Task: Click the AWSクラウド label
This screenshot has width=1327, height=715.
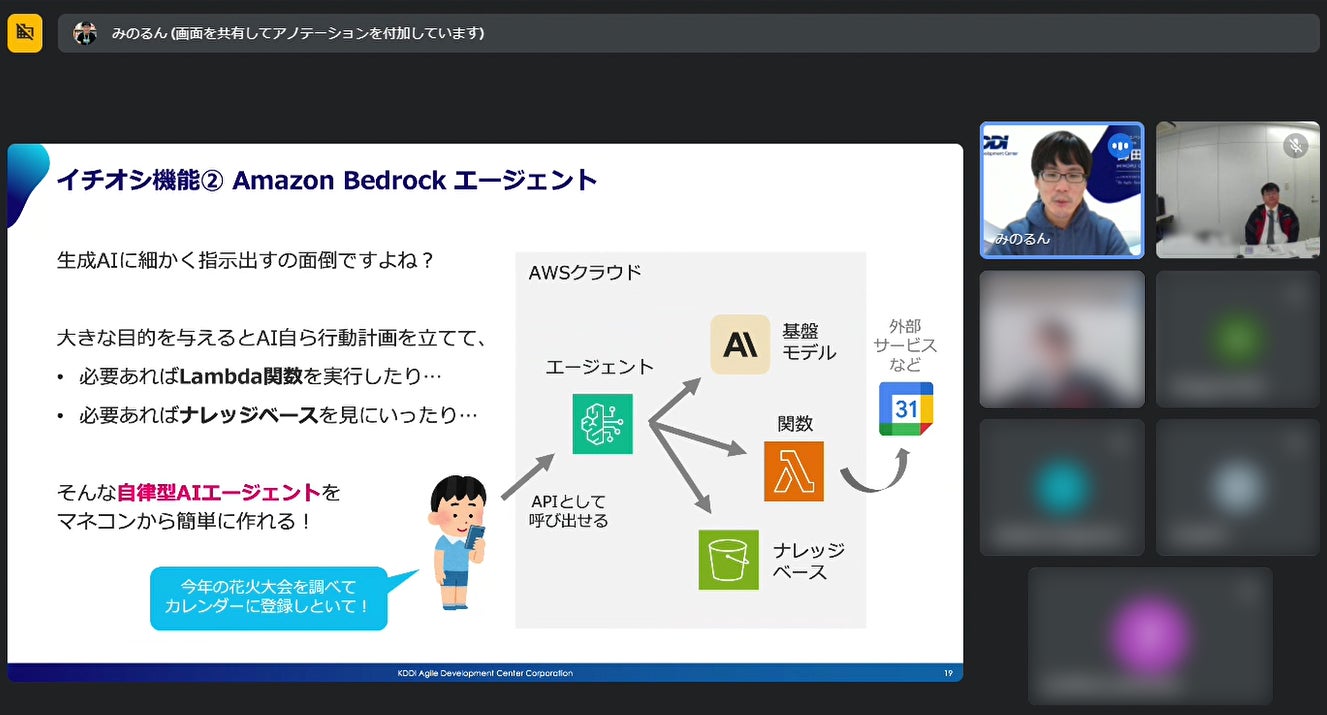Action: pos(585,272)
